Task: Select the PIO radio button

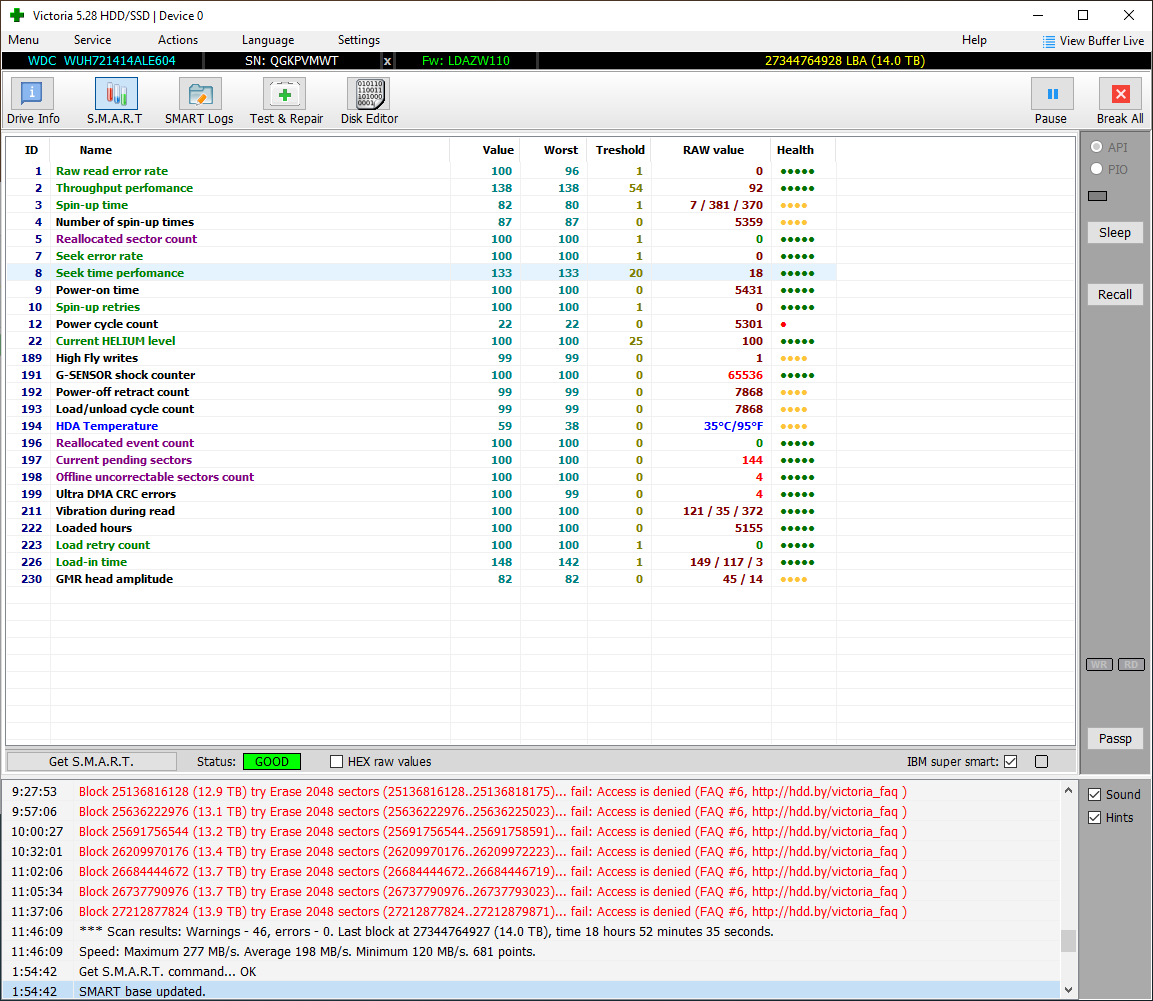Action: [x=1096, y=168]
